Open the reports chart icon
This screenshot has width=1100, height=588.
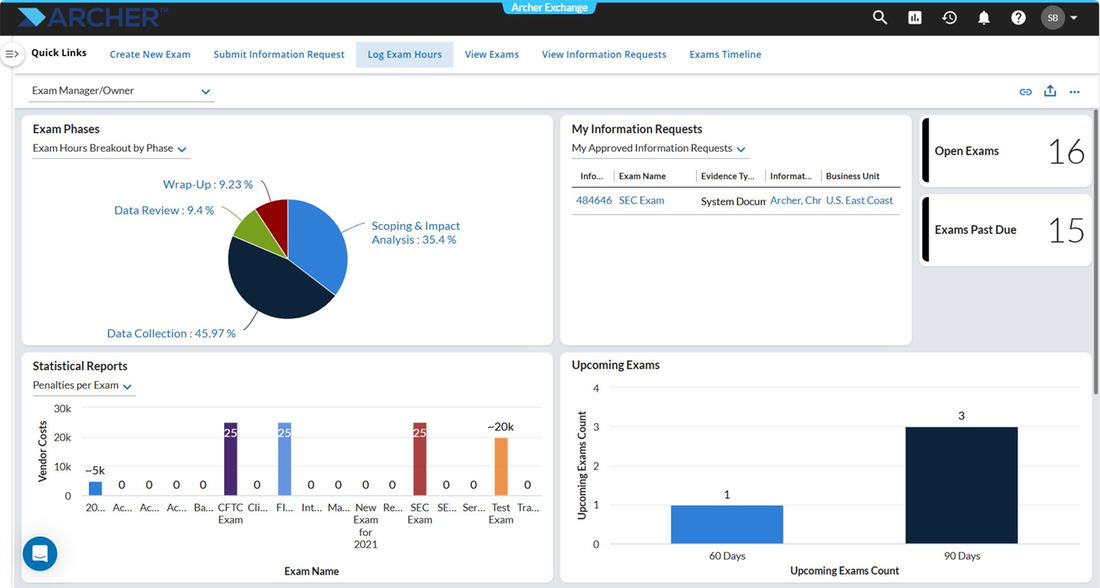click(x=915, y=18)
